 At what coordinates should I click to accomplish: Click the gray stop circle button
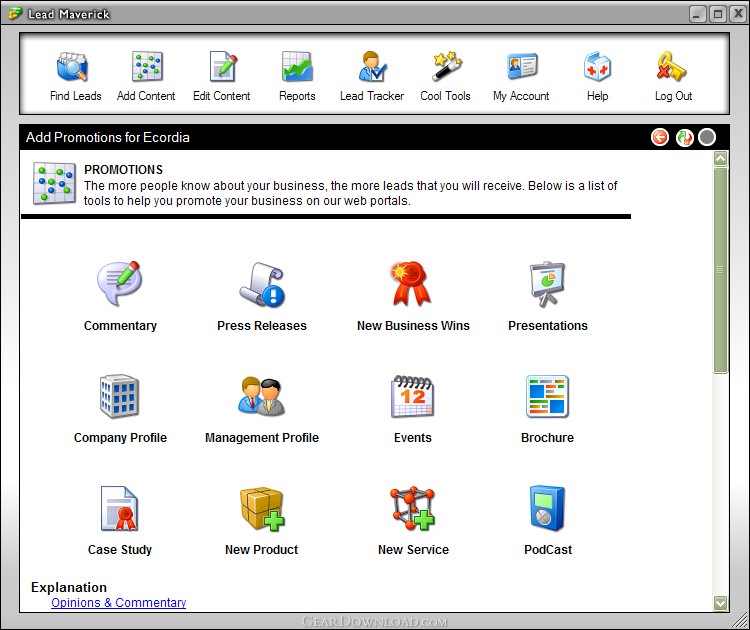[x=707, y=137]
